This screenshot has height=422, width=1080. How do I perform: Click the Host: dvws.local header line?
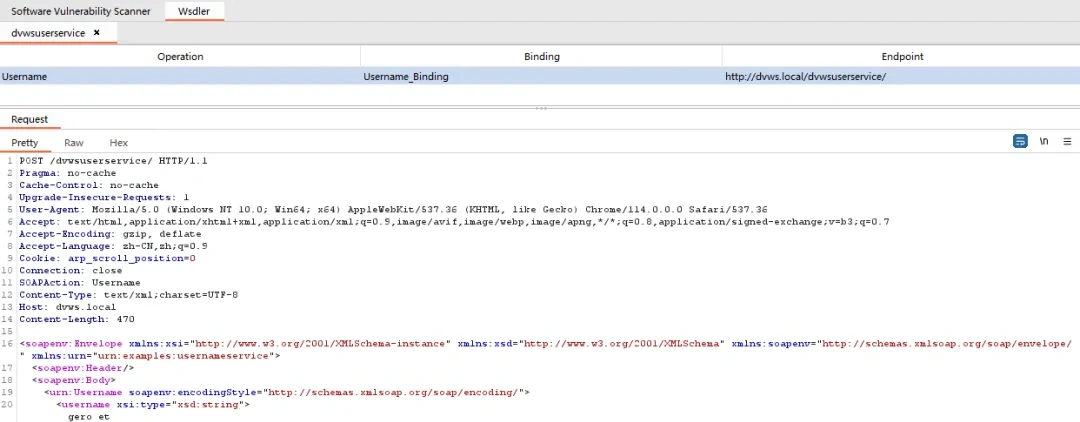68,307
